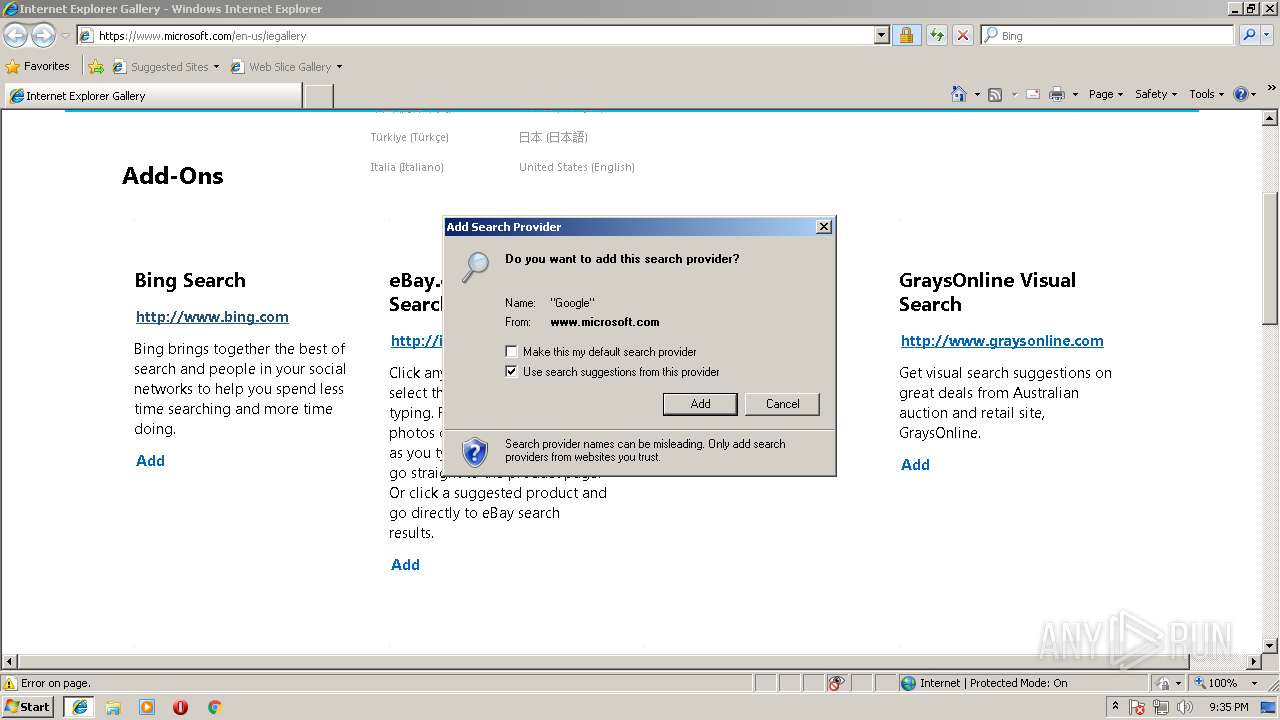
Task: Click horizontal scrollbar right arrow
Action: click(x=1254, y=662)
